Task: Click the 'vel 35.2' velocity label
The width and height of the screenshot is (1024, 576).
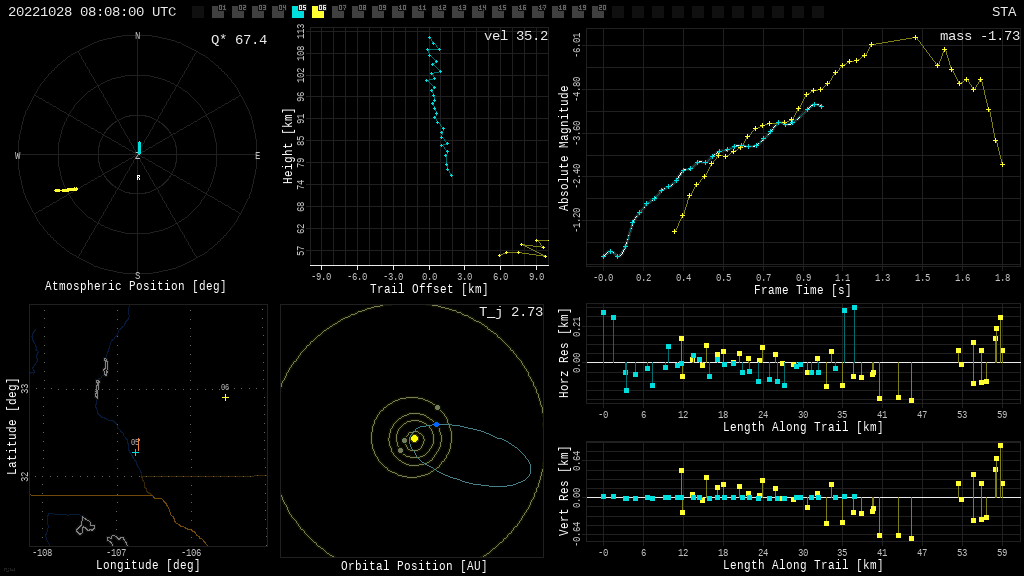Action: (515, 37)
